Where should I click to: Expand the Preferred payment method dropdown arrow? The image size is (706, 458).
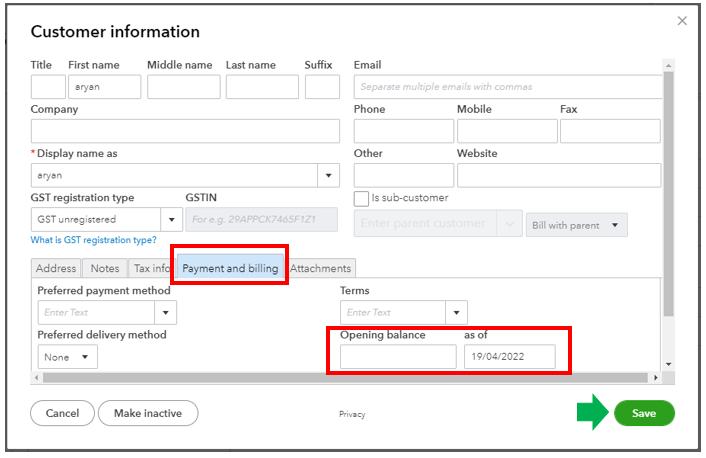pyautogui.click(x=165, y=313)
